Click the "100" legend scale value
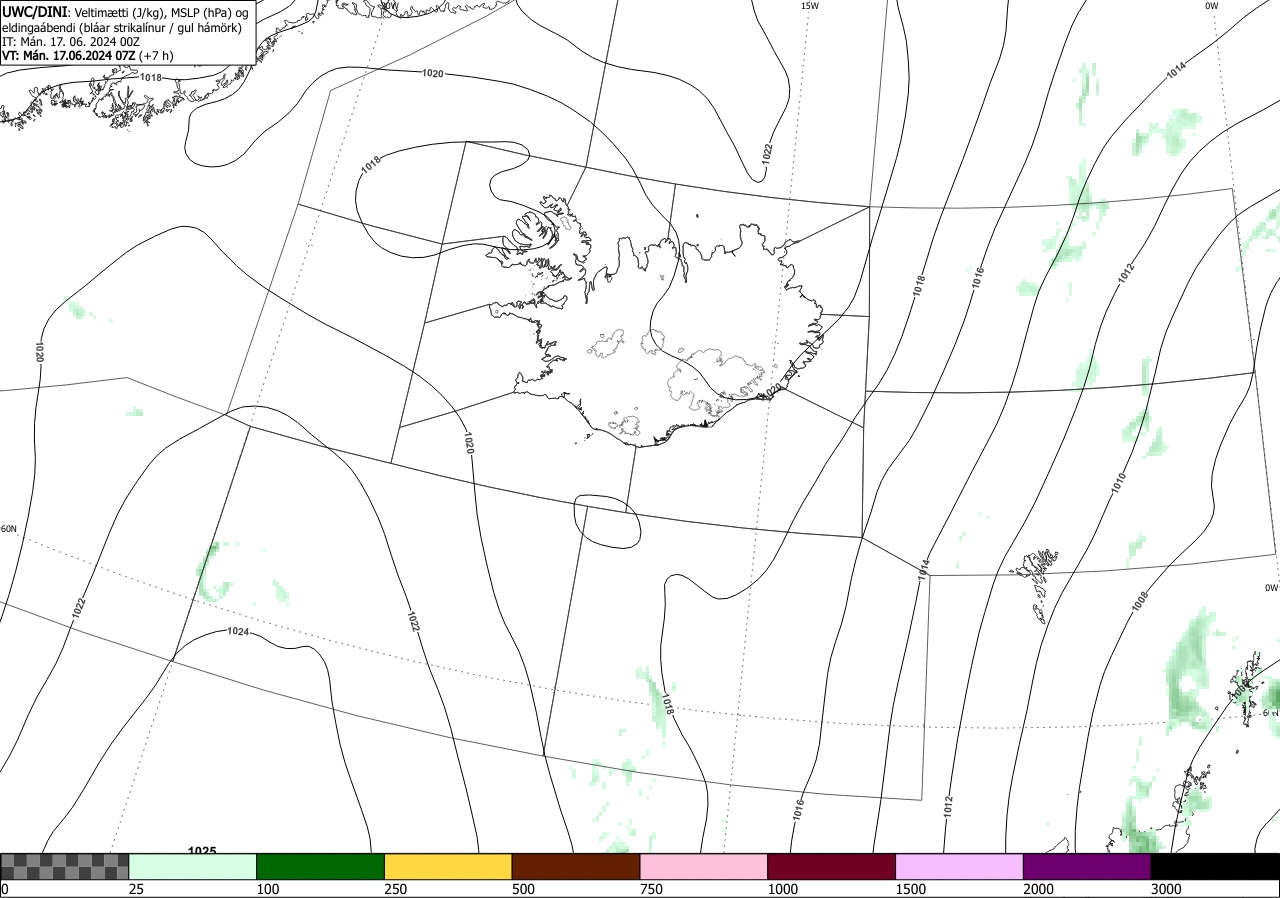The height and width of the screenshot is (898, 1280). click(x=268, y=889)
